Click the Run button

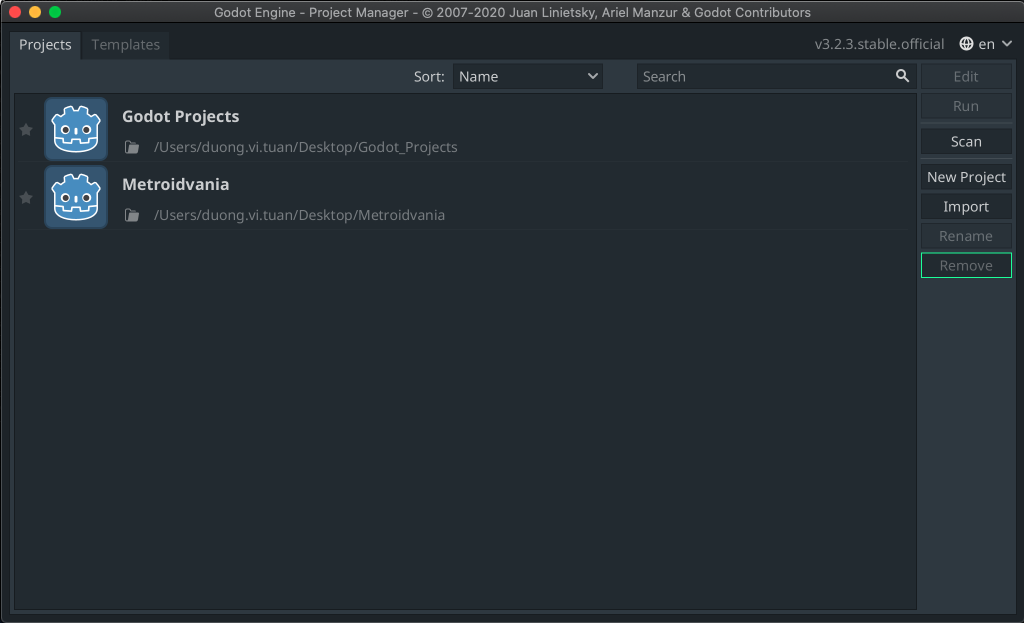(966, 106)
